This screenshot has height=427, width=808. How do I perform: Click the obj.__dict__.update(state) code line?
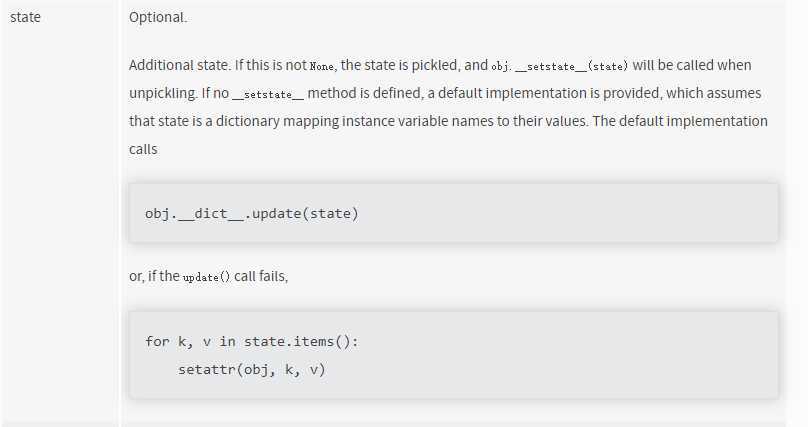point(251,213)
